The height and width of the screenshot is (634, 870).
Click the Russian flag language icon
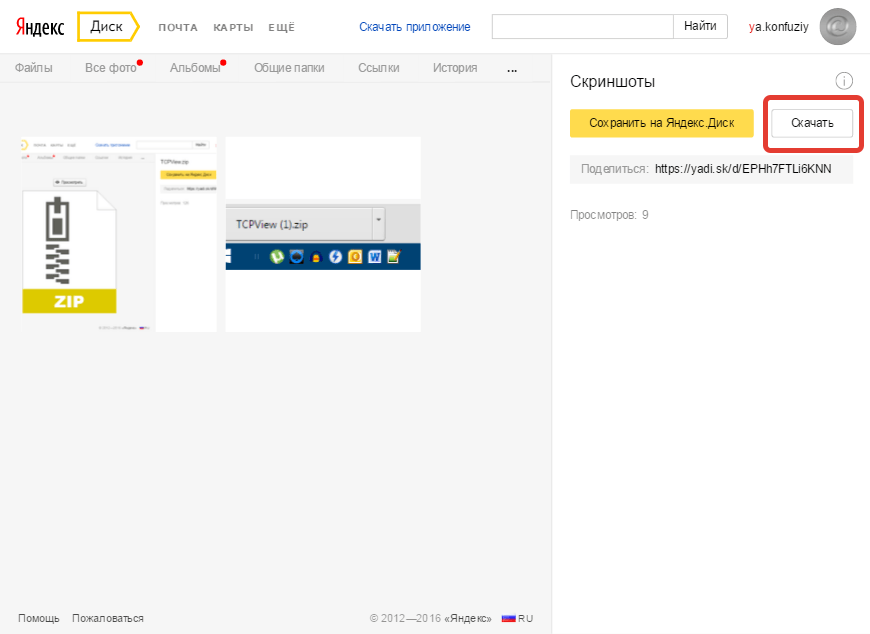click(x=508, y=618)
